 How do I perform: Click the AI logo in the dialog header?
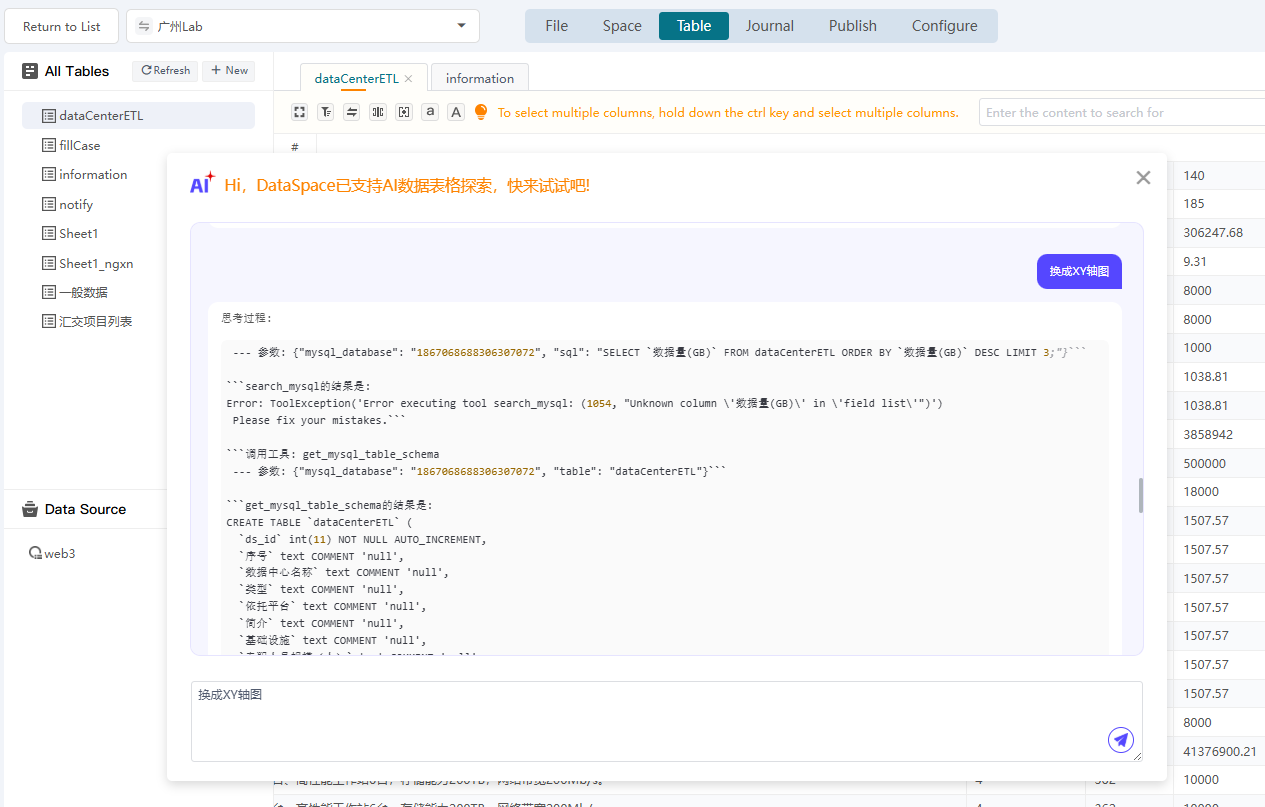202,183
